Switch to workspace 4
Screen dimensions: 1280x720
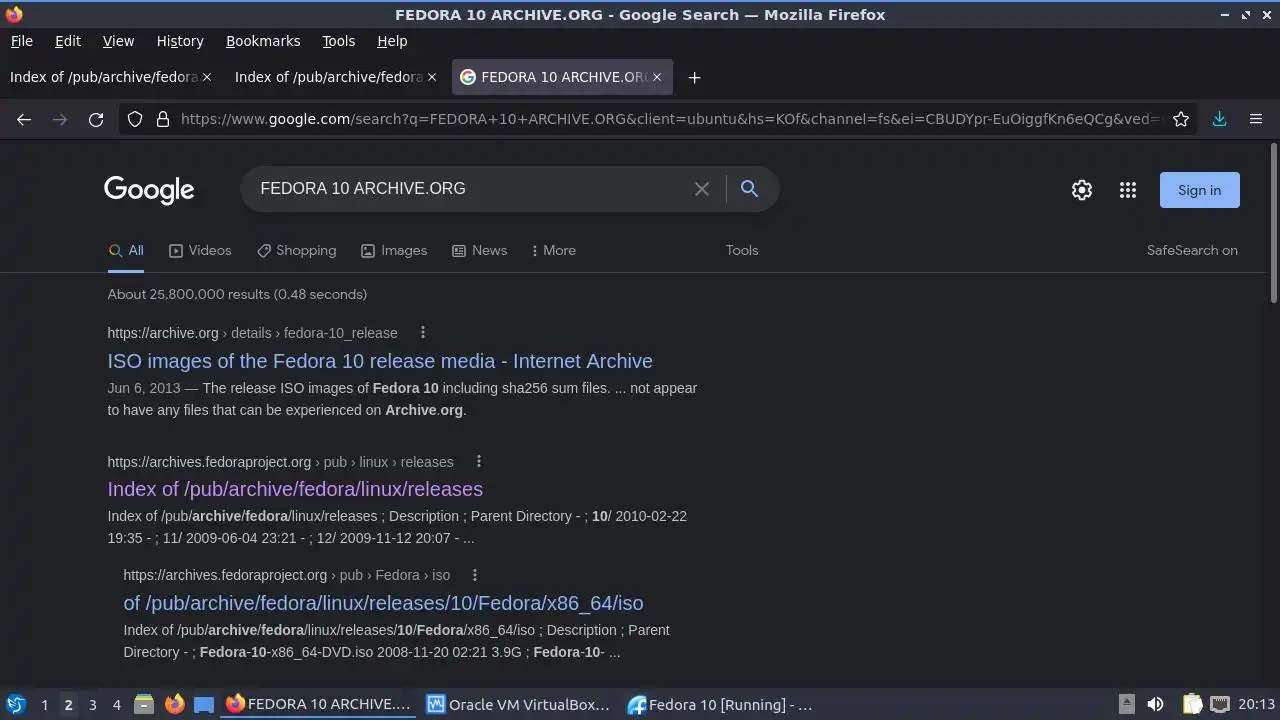pos(116,704)
